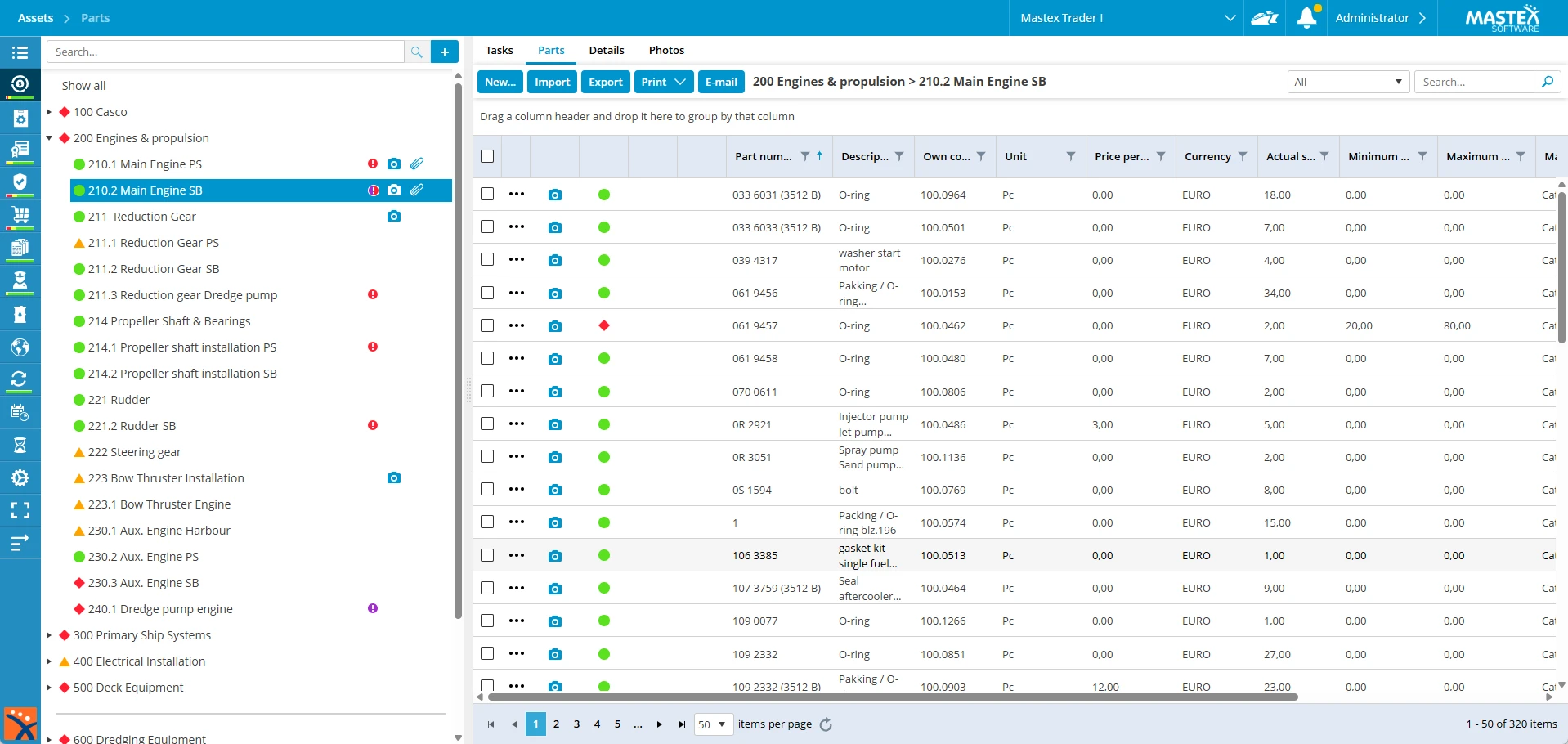Expand the 300 Primary Ship Systems node
1568x744 pixels.
coord(49,635)
